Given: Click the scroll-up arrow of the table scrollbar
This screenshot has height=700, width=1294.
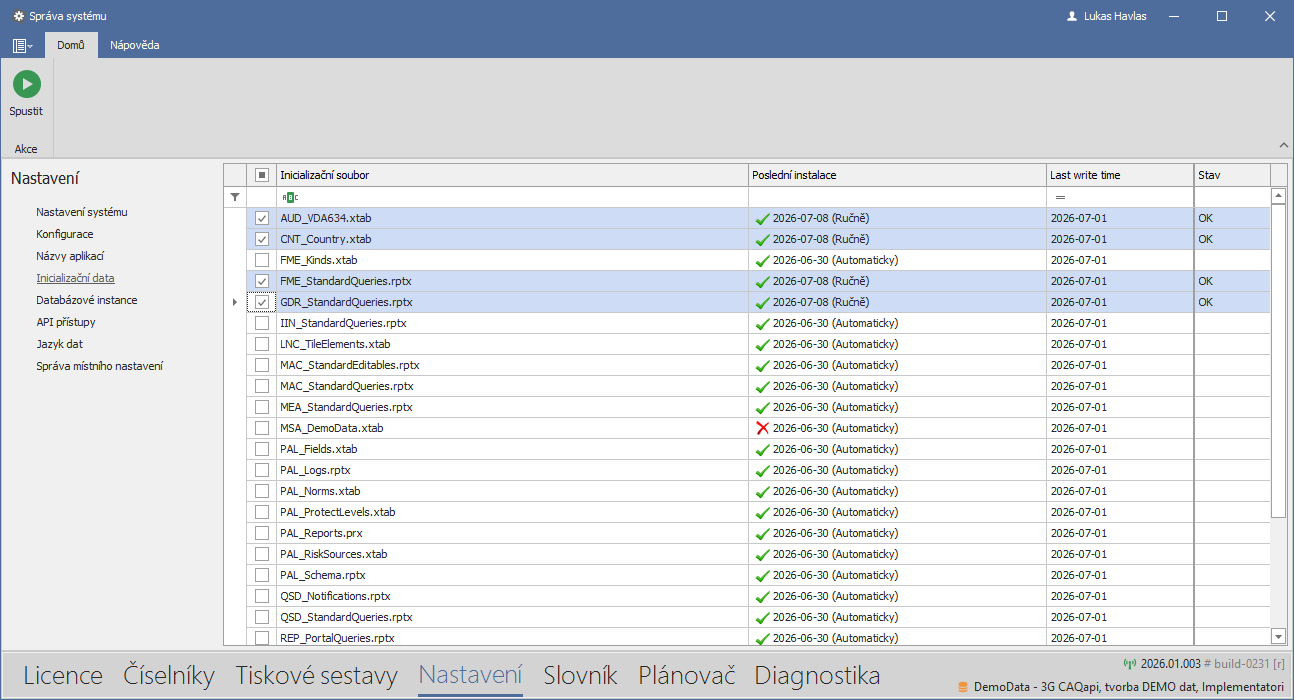Looking at the screenshot, I should coord(1278,196).
